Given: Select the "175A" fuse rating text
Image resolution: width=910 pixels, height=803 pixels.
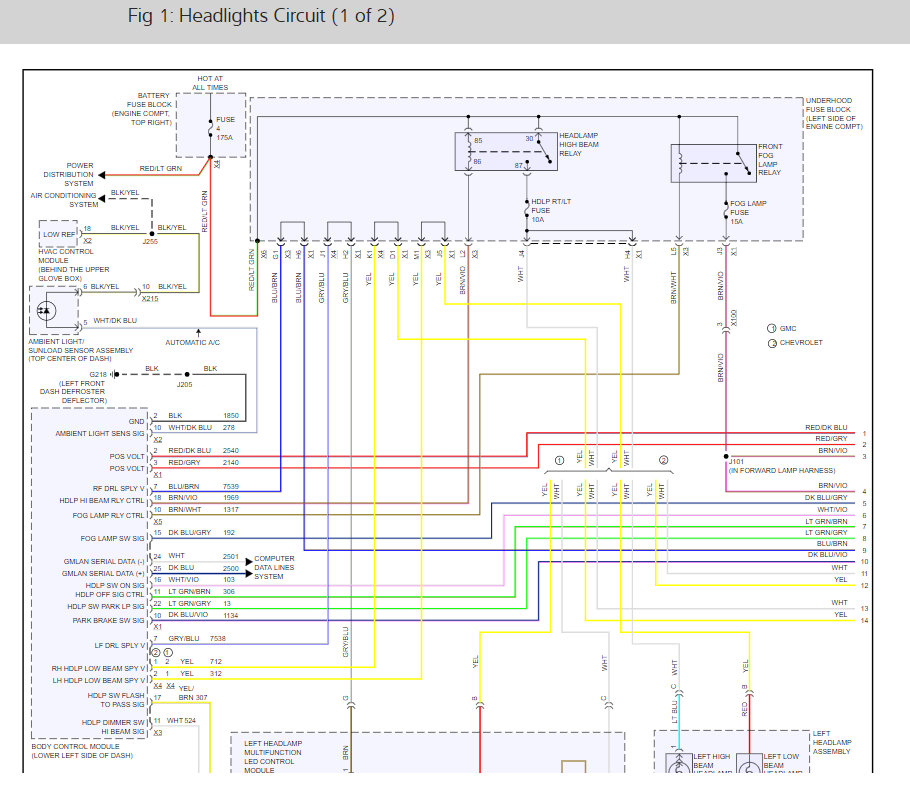Looking at the screenshot, I should click(x=225, y=138).
